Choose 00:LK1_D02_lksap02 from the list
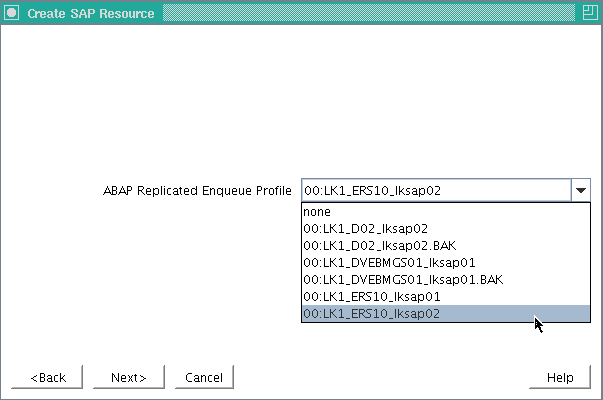603x400 pixels. pyautogui.click(x=446, y=228)
